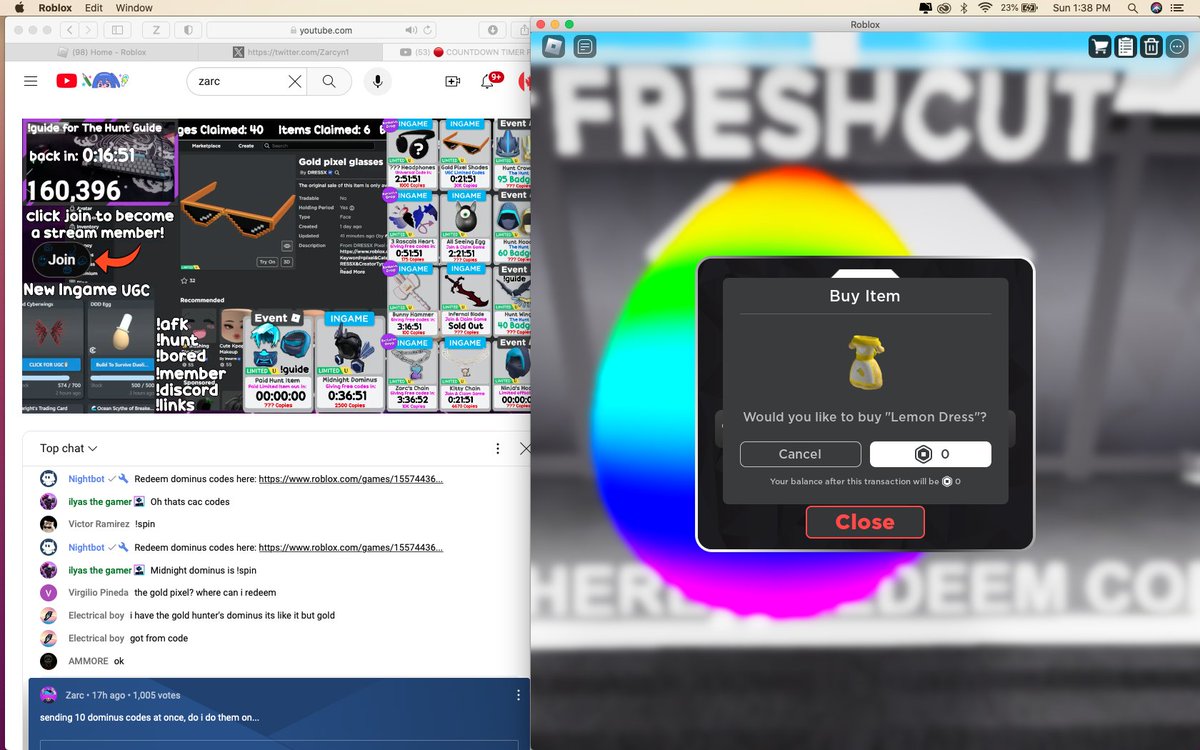The height and width of the screenshot is (750, 1200).
Task: Close the live chat panel
Action: tap(525, 449)
